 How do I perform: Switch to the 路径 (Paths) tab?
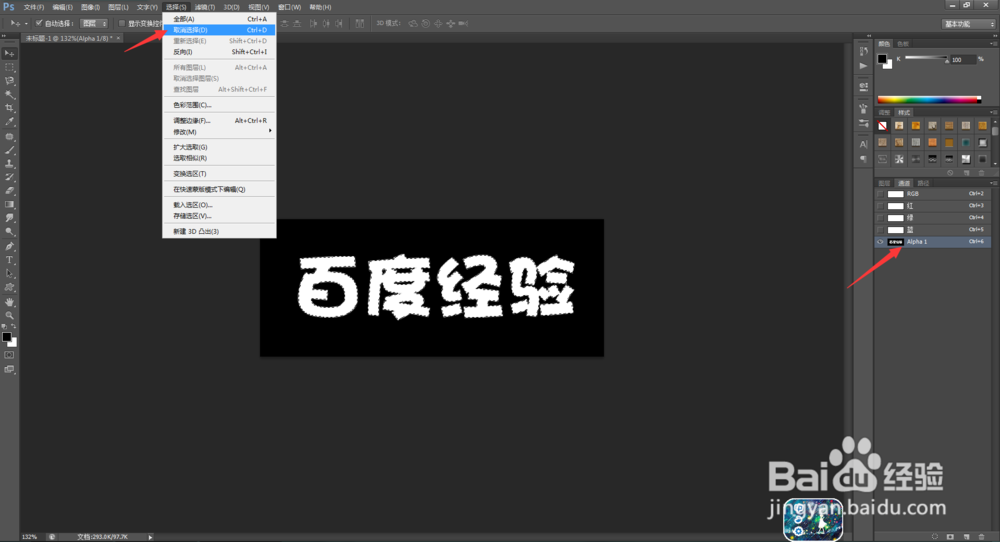(x=923, y=183)
